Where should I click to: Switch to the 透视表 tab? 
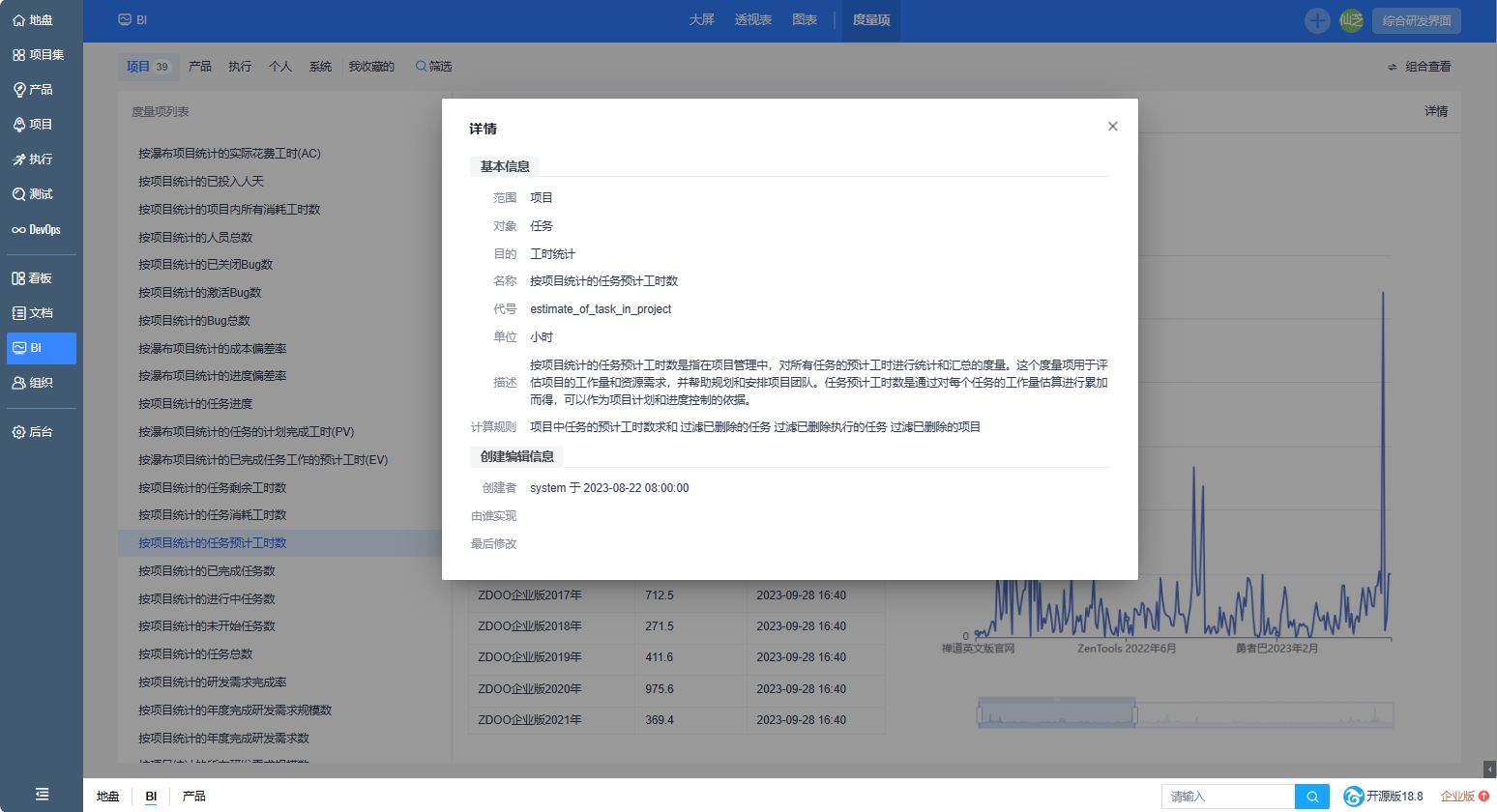tap(752, 20)
